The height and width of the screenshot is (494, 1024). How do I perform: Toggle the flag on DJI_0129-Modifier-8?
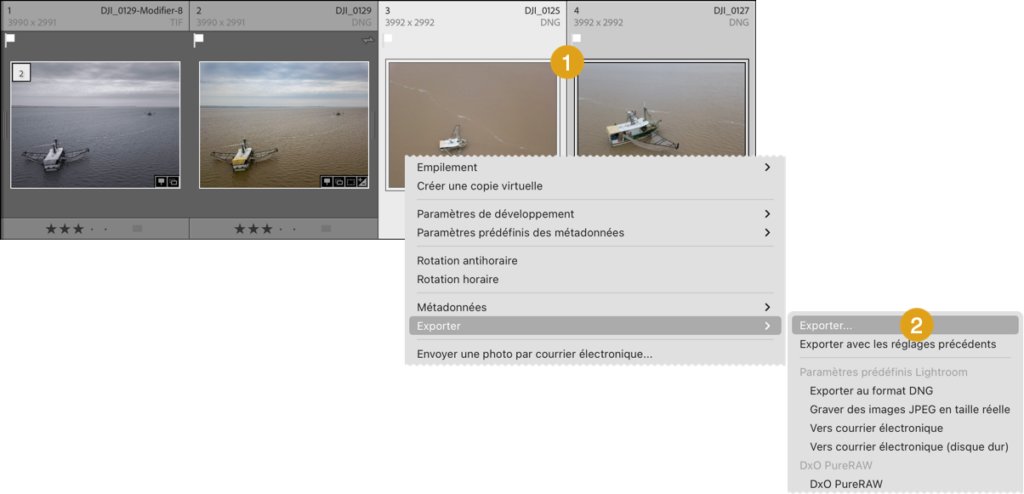(x=10, y=40)
